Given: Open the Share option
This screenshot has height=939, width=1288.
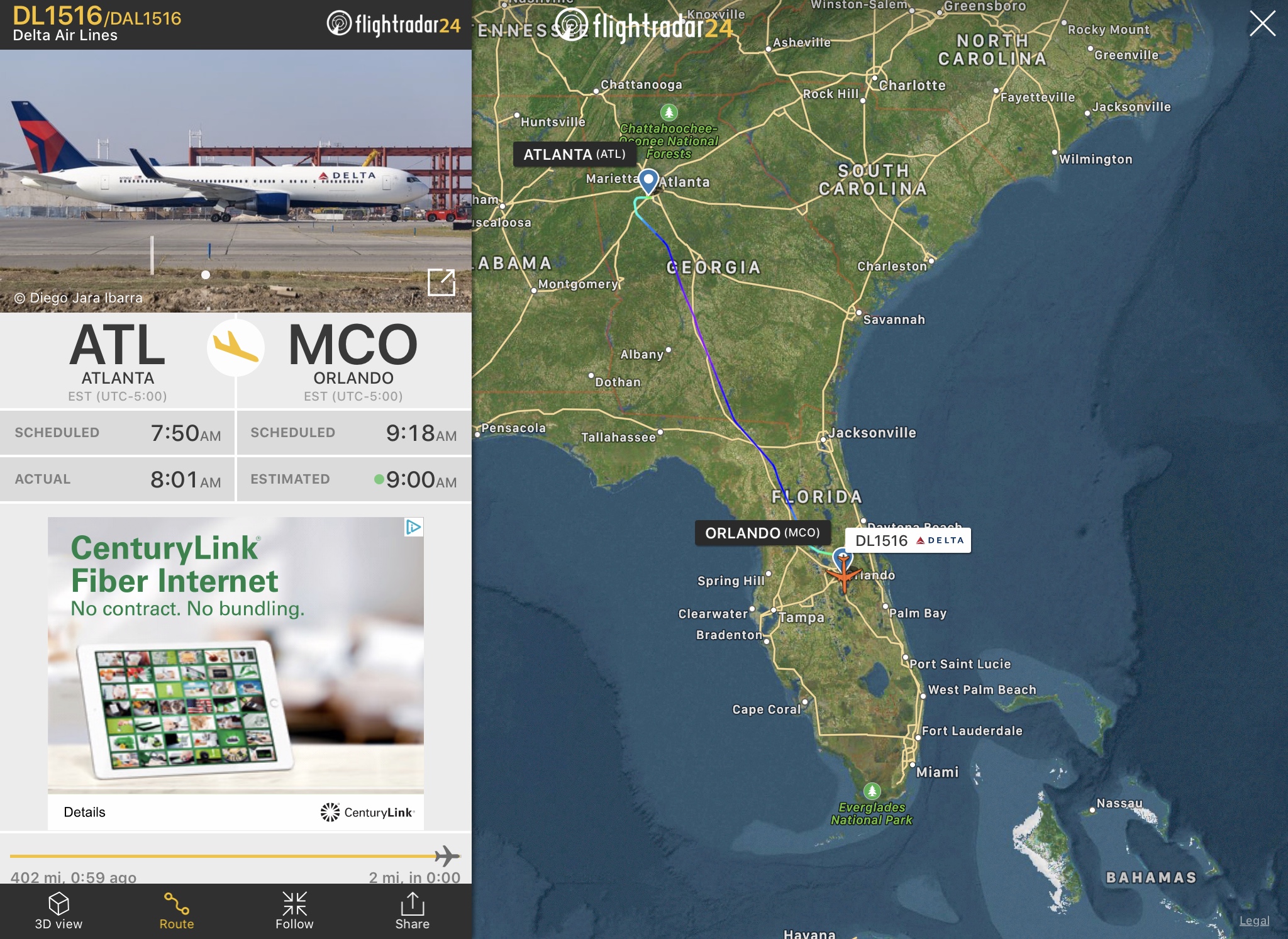Looking at the screenshot, I should (413, 911).
